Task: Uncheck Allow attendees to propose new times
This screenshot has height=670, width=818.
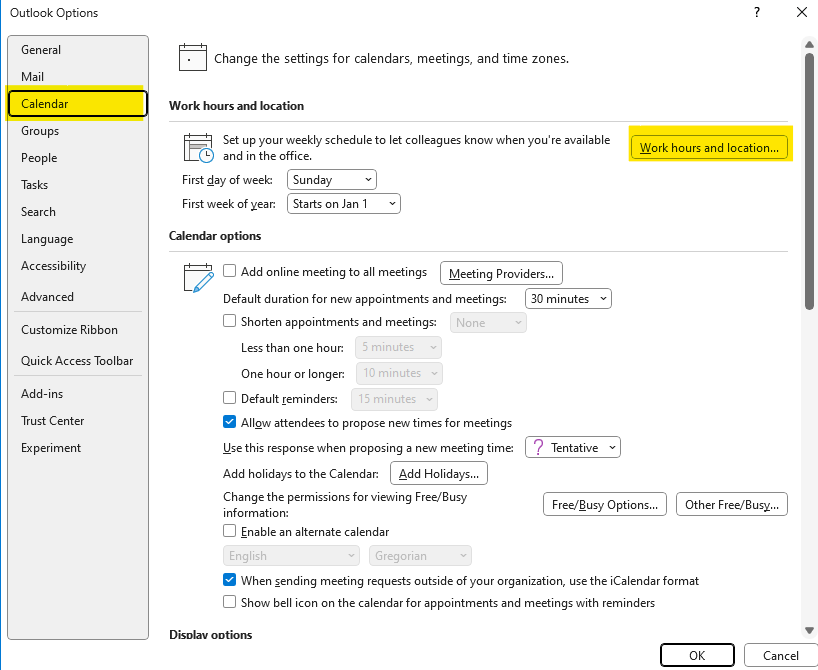Action: coord(230,422)
